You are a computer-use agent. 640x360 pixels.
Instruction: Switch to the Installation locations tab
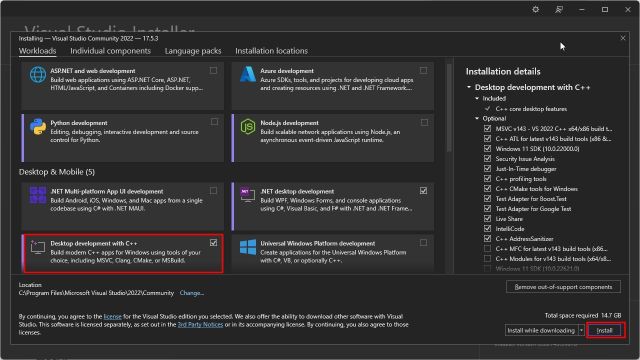(271, 51)
